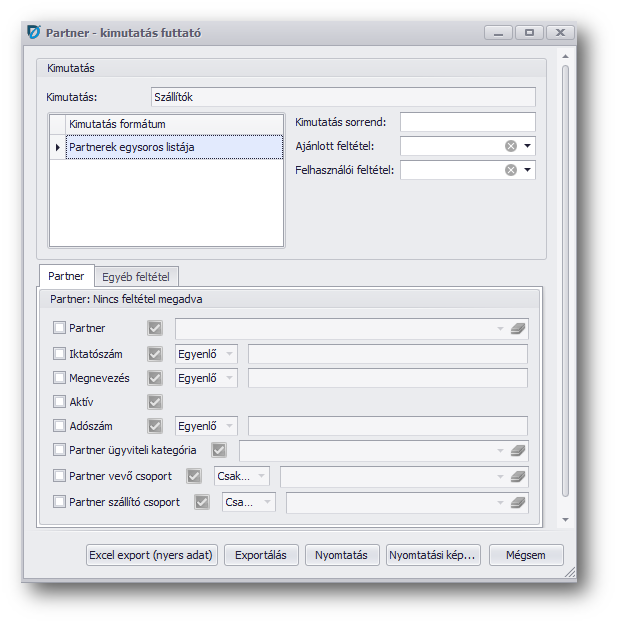Tick the Iktatószám checkbox

click(x=59, y=353)
